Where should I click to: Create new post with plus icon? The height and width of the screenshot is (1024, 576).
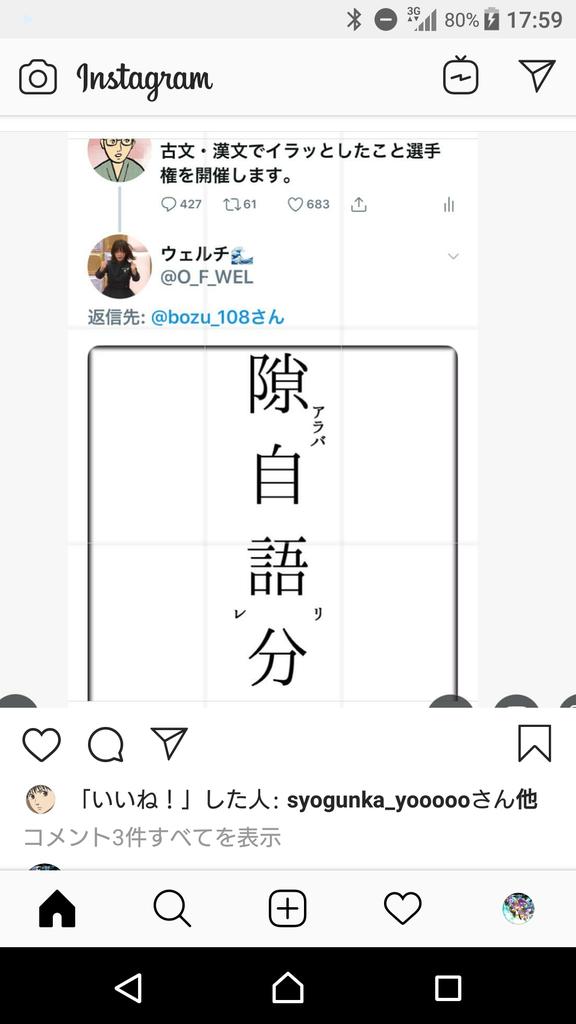[x=287, y=908]
